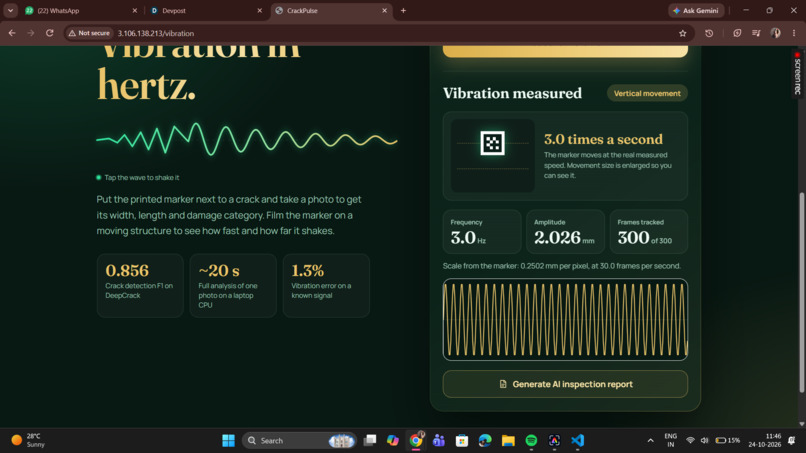This screenshot has width=806, height=453.
Task: Select the CrackPulse browser tab
Action: coord(332,10)
